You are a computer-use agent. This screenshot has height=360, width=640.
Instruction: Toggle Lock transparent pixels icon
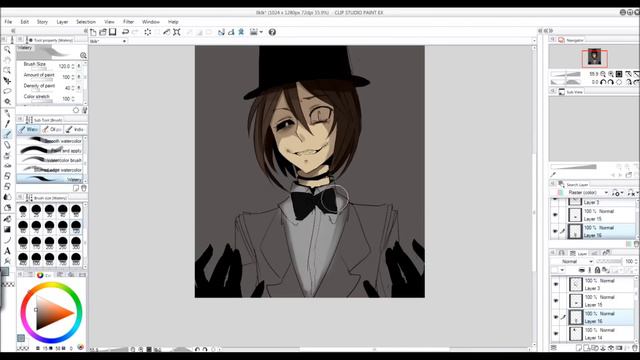597,270
